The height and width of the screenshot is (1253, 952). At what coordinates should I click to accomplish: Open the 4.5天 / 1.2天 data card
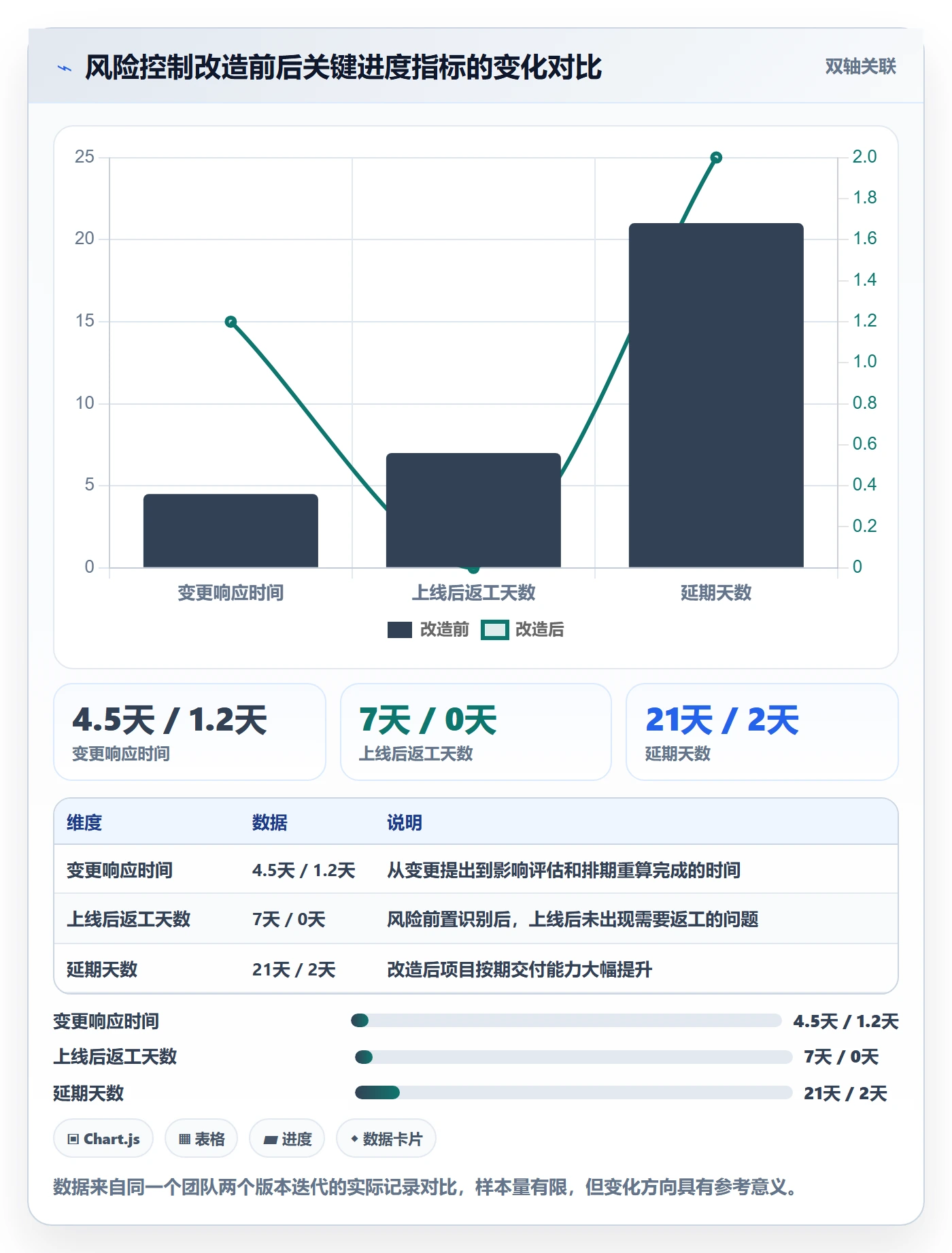pyautogui.click(x=190, y=732)
